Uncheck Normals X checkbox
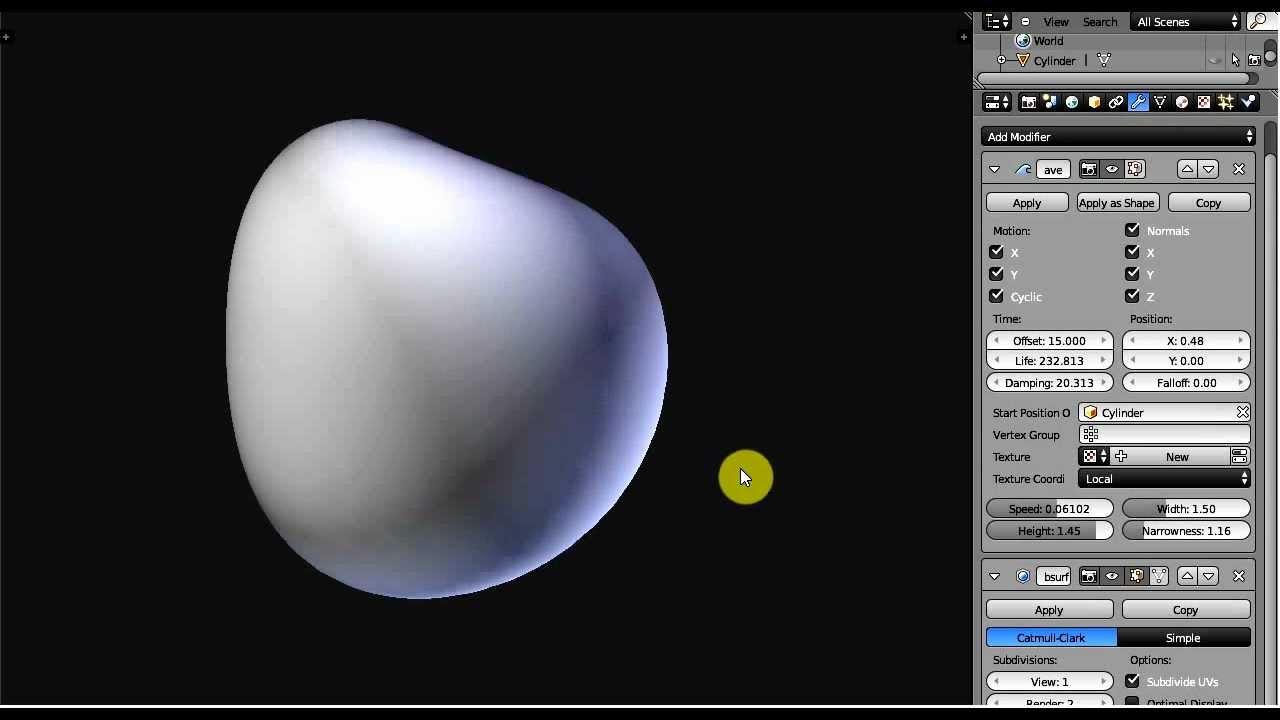Image resolution: width=1280 pixels, height=720 pixels. click(1132, 252)
